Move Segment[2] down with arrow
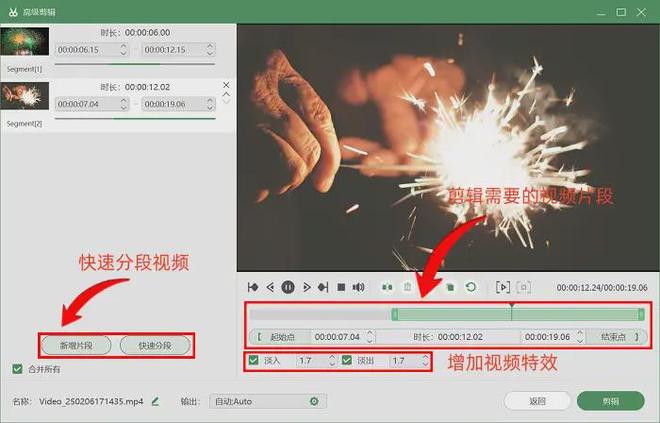Screen dimensions: 660x423 pyautogui.click(x=226, y=101)
